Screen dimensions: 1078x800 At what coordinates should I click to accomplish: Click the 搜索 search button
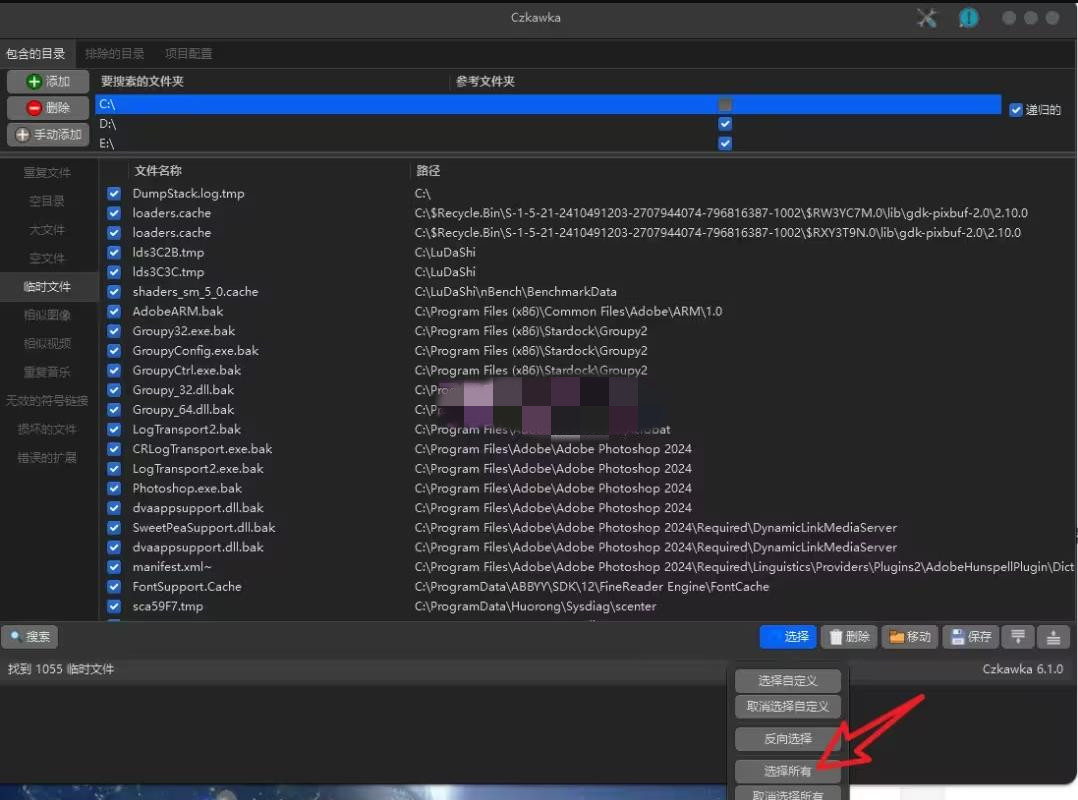pyautogui.click(x=30, y=636)
